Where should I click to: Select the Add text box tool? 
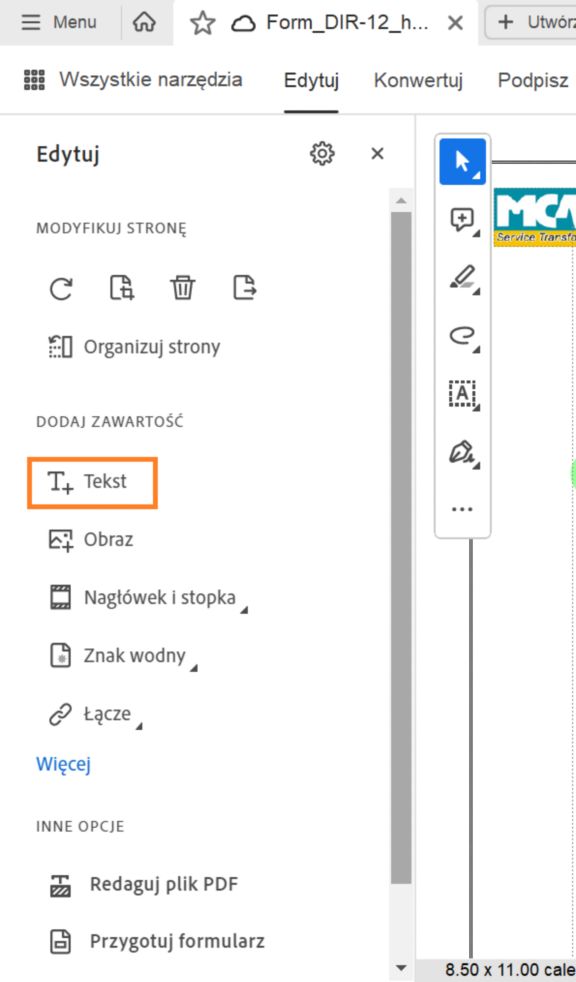tap(461, 394)
